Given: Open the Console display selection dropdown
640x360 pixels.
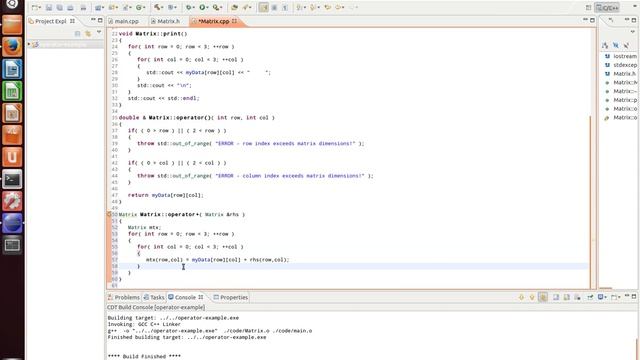Looking at the screenshot, I should click(x=606, y=297).
